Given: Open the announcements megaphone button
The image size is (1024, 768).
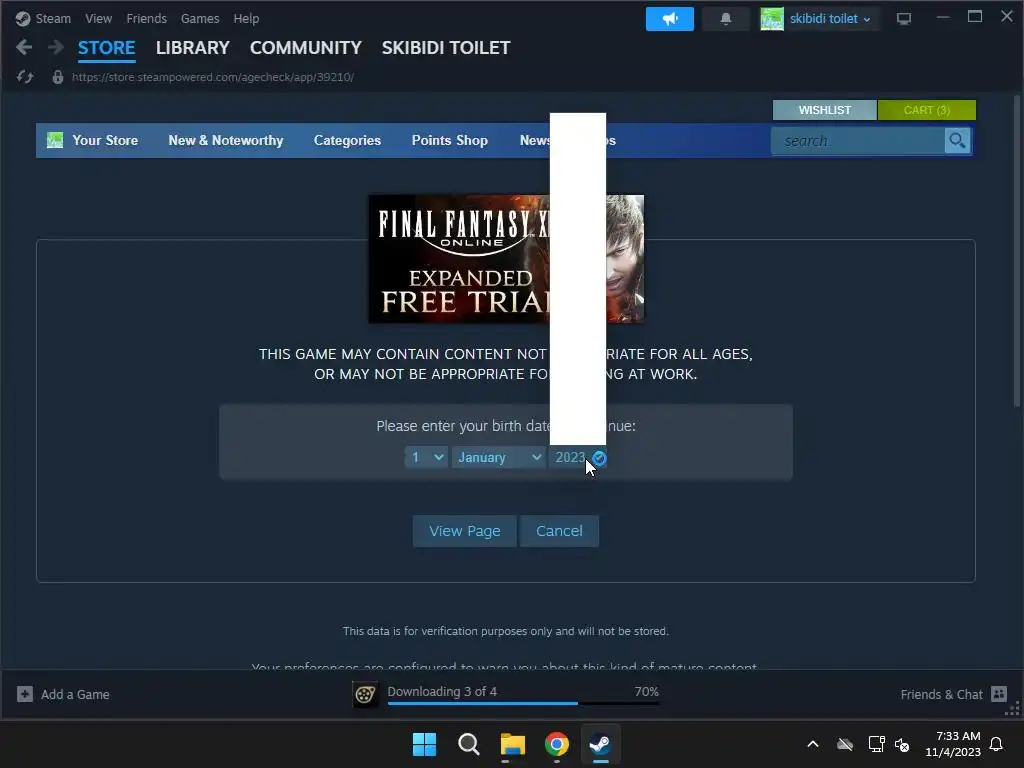Looking at the screenshot, I should [669, 19].
